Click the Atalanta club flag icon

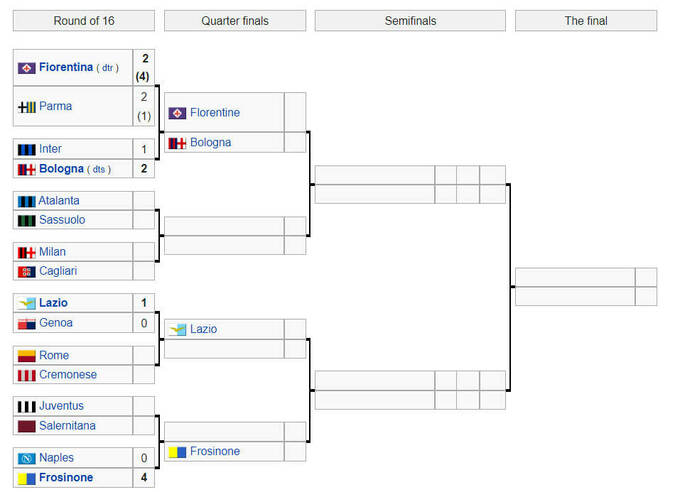click(27, 201)
